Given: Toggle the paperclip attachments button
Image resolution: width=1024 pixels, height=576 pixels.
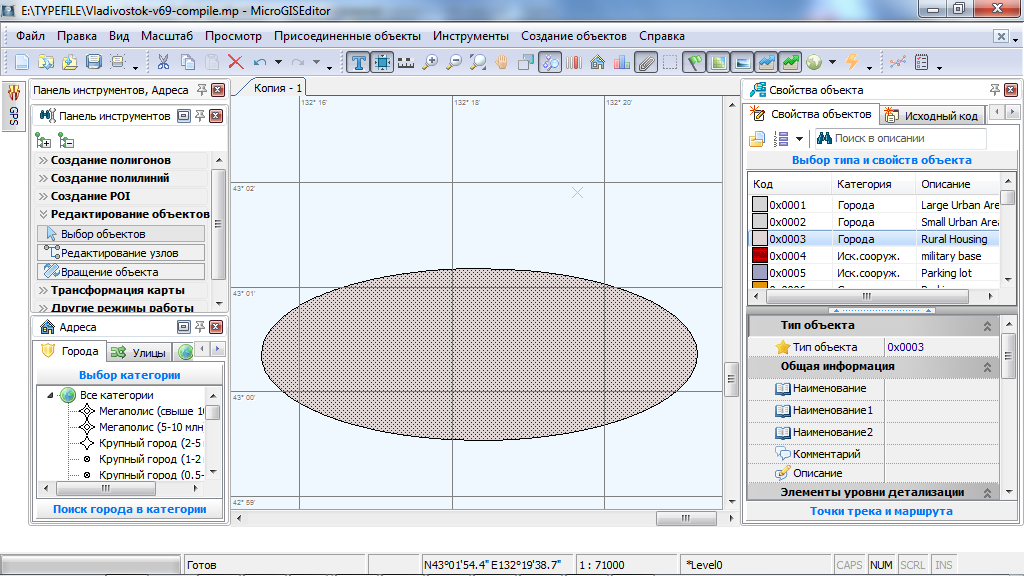Looking at the screenshot, I should tap(646, 62).
